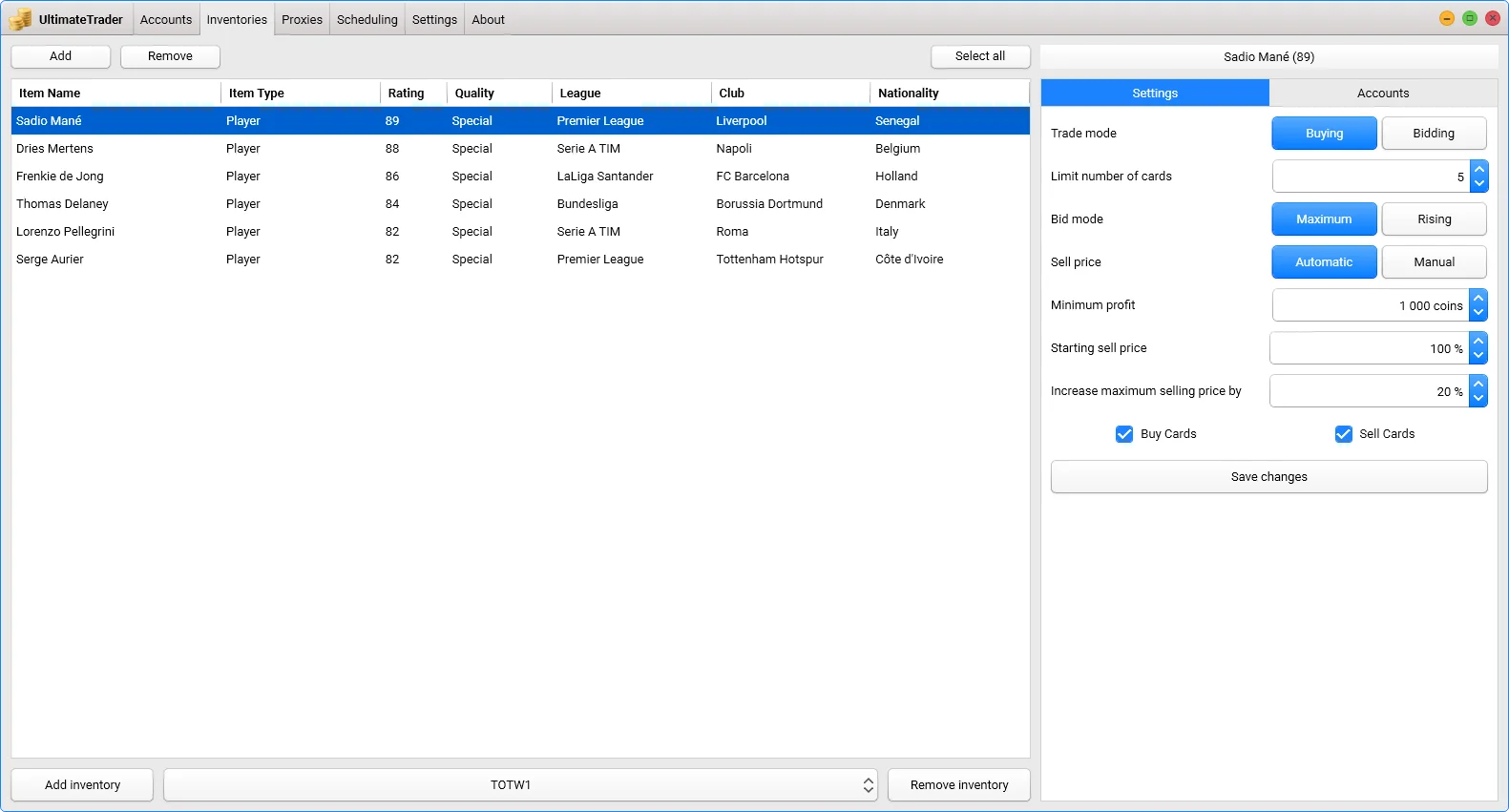Toggle the Sell Cards checkbox
1509x812 pixels.
[x=1343, y=434]
